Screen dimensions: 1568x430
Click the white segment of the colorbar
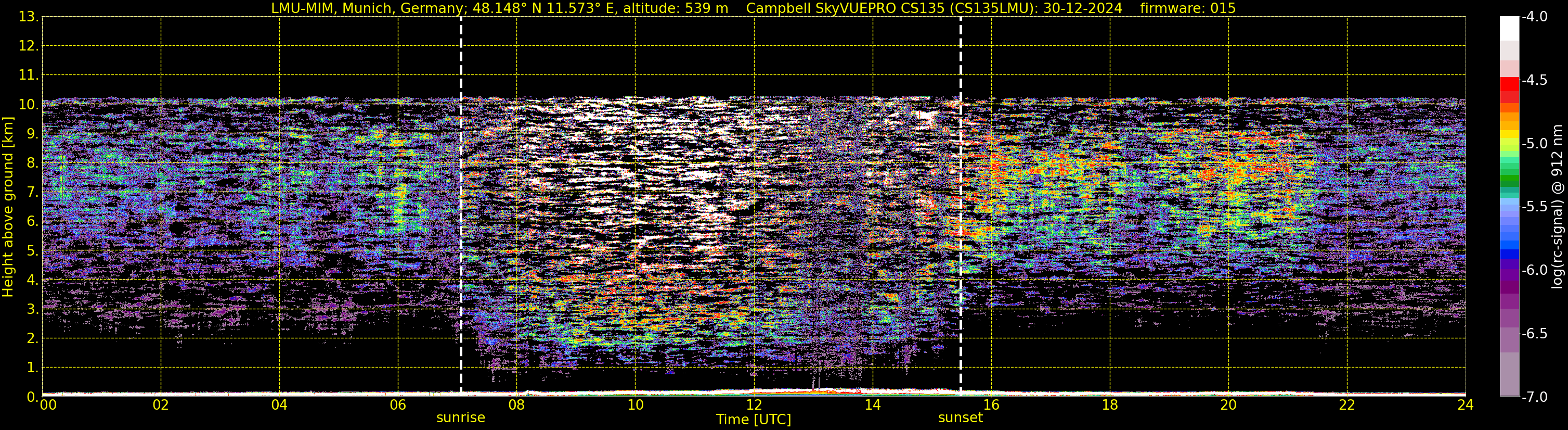1509,28
